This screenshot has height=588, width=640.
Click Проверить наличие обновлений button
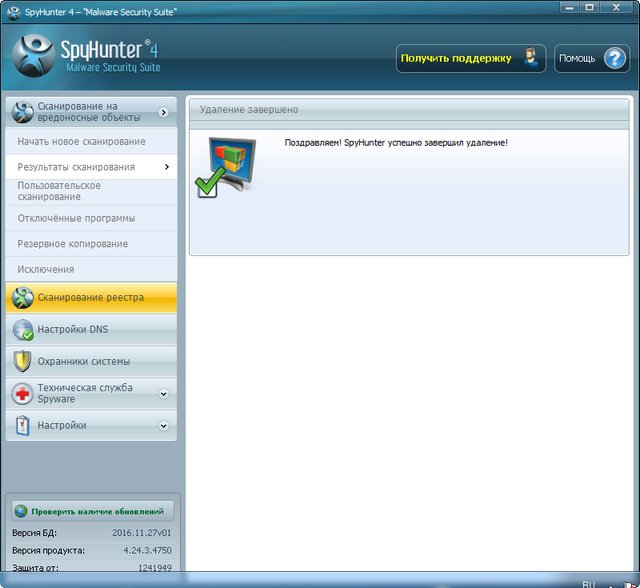pyautogui.click(x=92, y=511)
